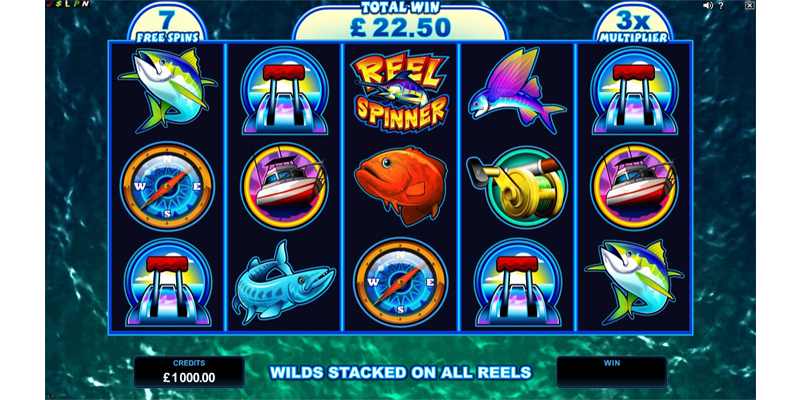The height and width of the screenshot is (400, 800).
Task: Select the golden fishing reel symbol
Action: [516, 188]
